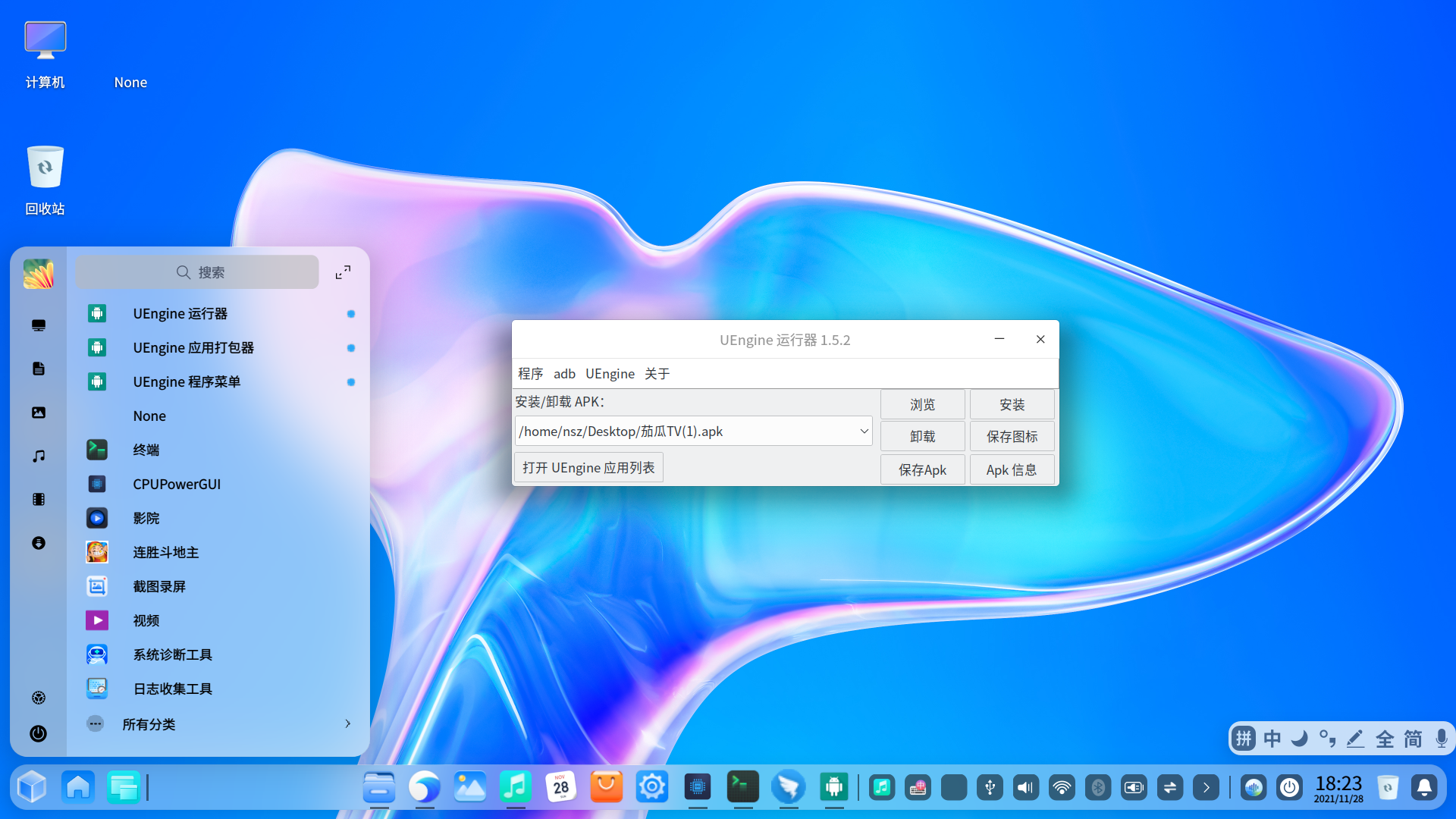
Task: Open CPUPowerGUI from the launcher
Action: (x=176, y=485)
